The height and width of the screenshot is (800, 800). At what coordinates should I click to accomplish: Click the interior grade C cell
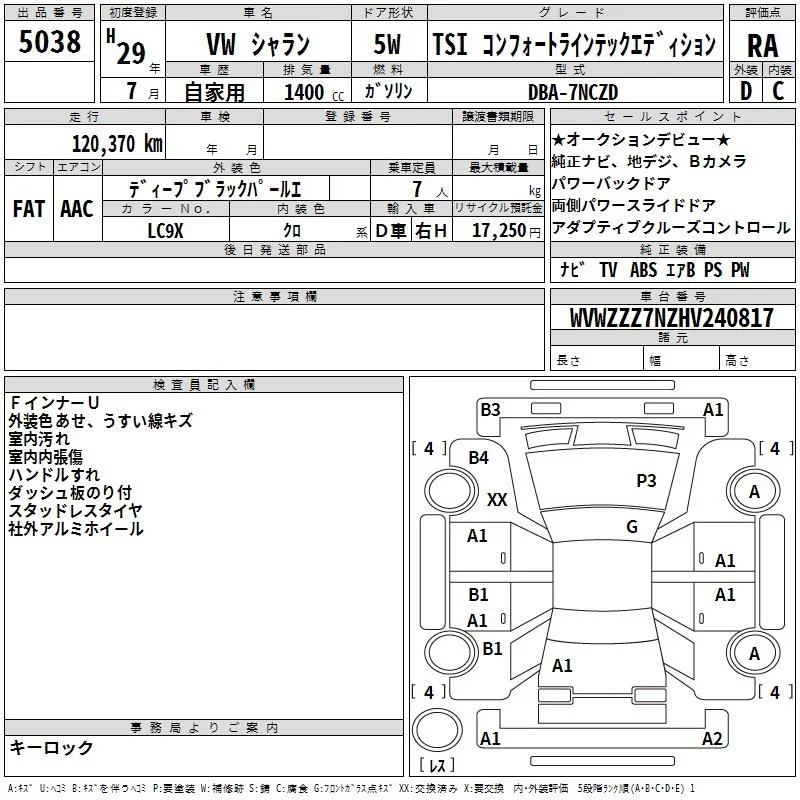click(778, 91)
